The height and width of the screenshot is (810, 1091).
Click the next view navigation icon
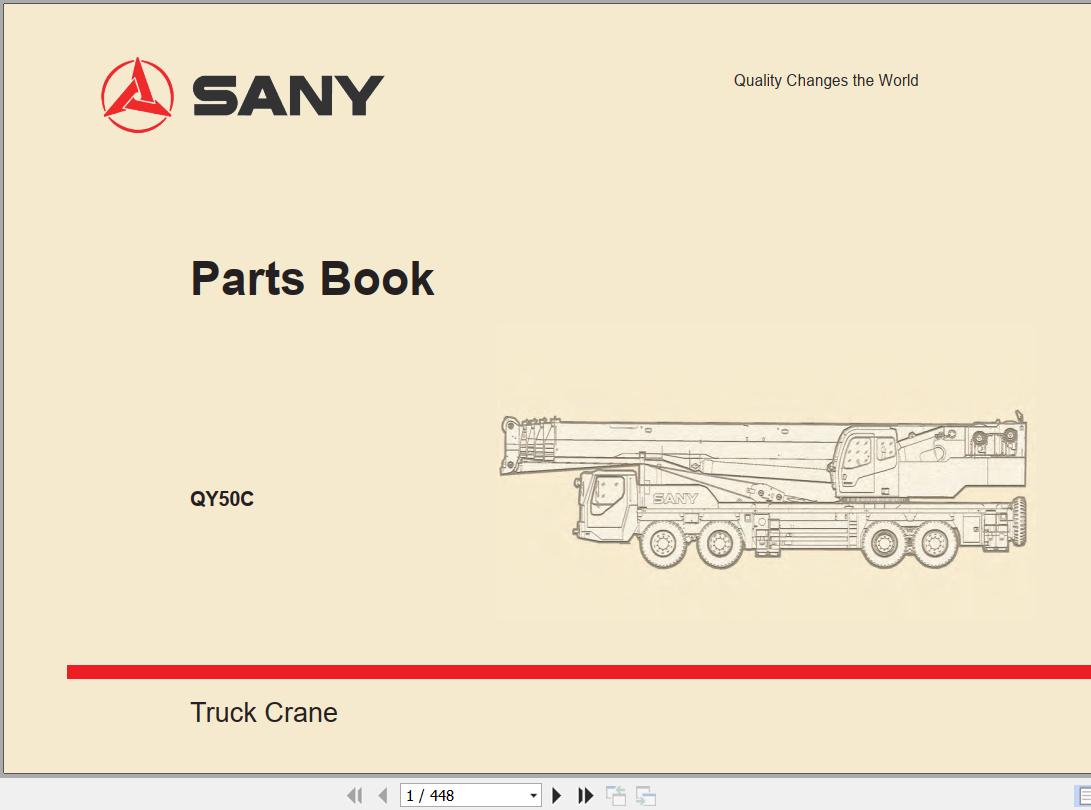coord(646,795)
